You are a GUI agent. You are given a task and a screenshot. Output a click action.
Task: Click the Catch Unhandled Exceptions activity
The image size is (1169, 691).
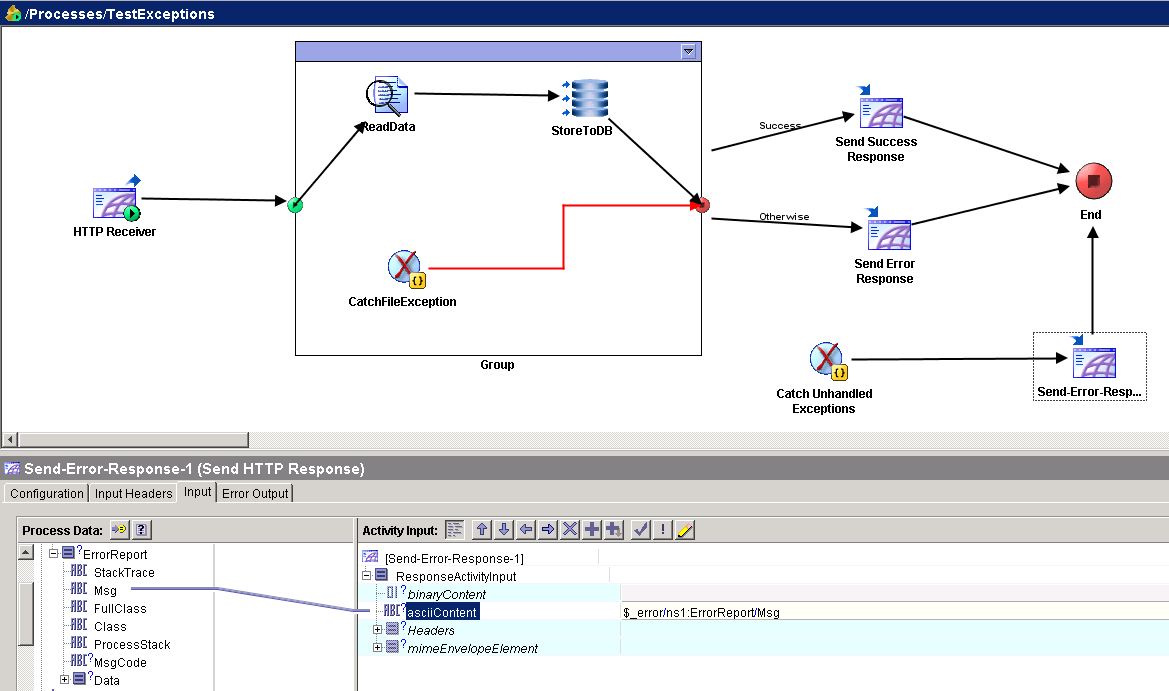(x=824, y=359)
